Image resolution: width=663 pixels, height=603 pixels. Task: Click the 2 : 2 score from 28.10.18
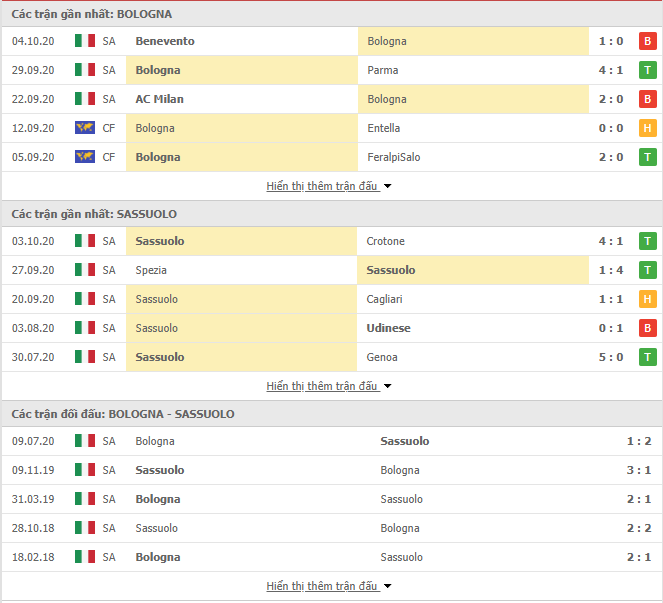[x=638, y=528]
